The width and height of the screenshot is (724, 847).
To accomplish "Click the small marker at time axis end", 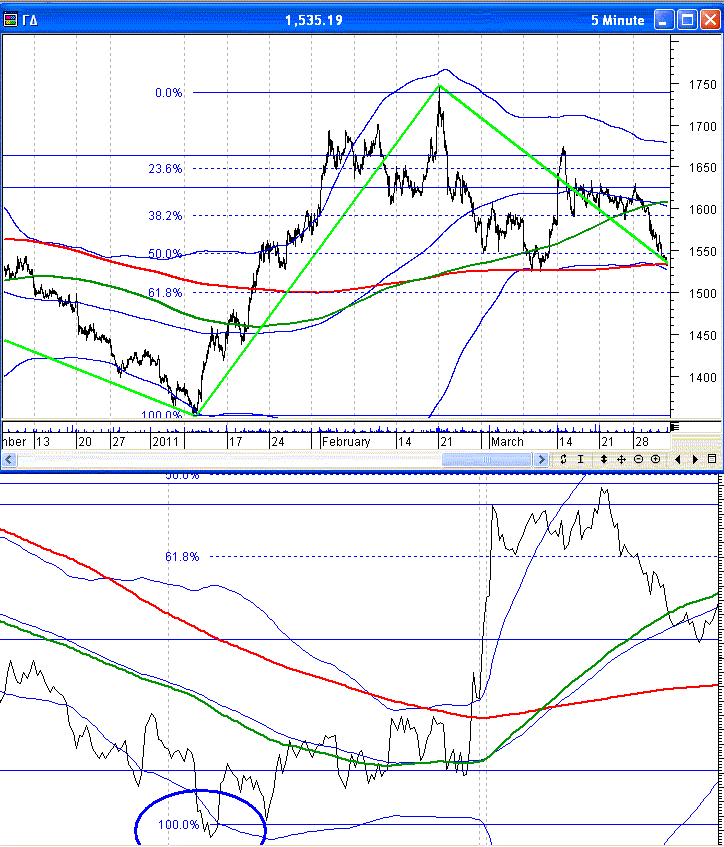I will 674,427.
